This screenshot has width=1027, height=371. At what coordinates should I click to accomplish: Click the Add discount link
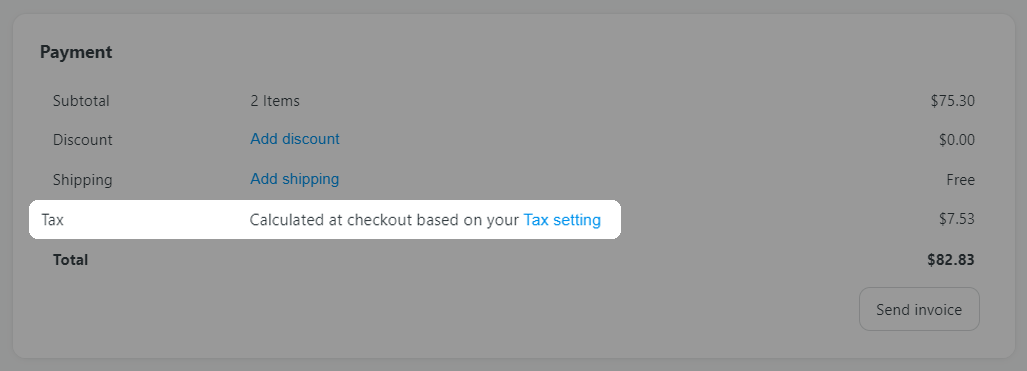(x=295, y=139)
